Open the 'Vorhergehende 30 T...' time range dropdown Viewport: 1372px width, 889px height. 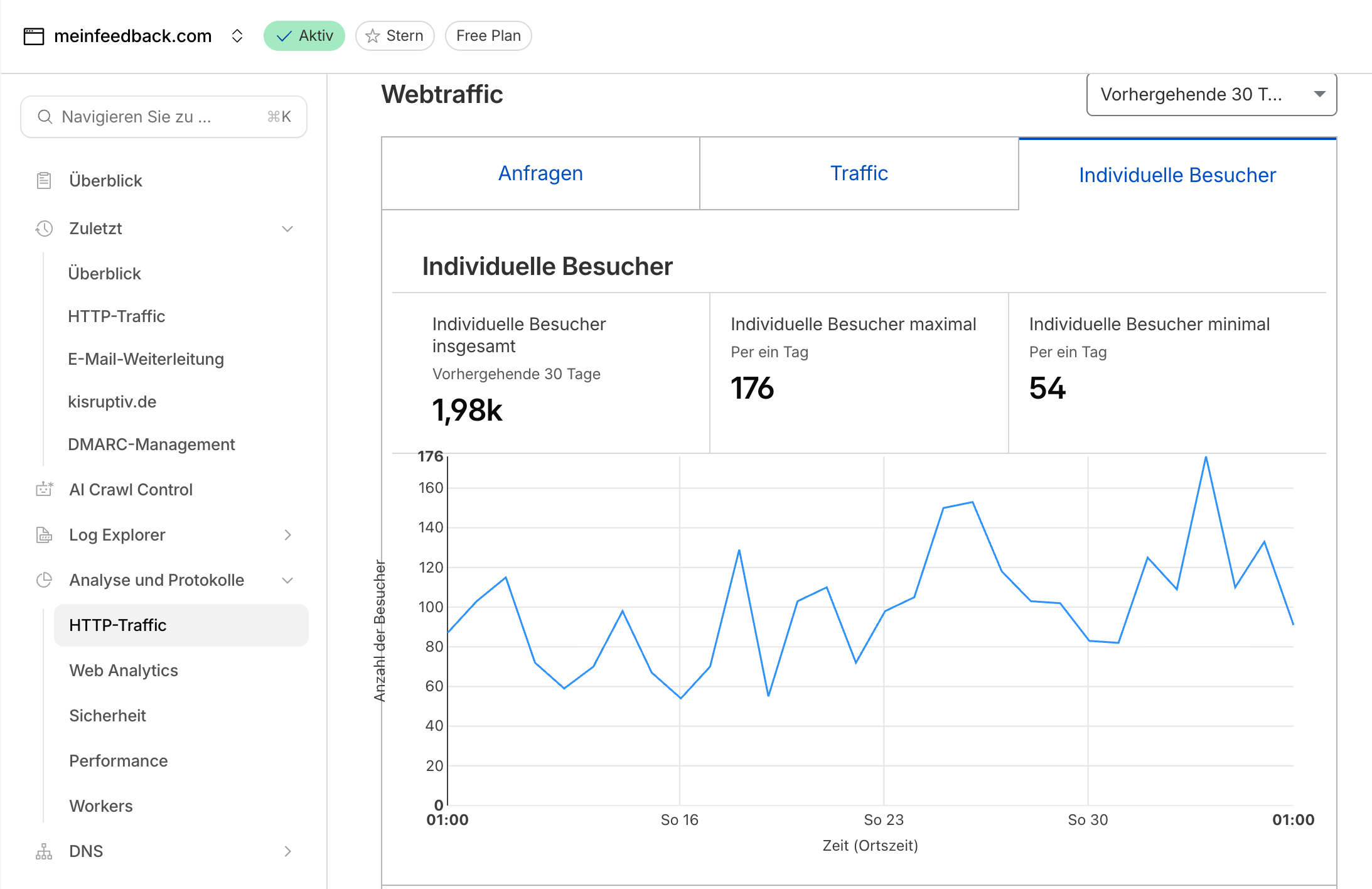coord(1211,94)
